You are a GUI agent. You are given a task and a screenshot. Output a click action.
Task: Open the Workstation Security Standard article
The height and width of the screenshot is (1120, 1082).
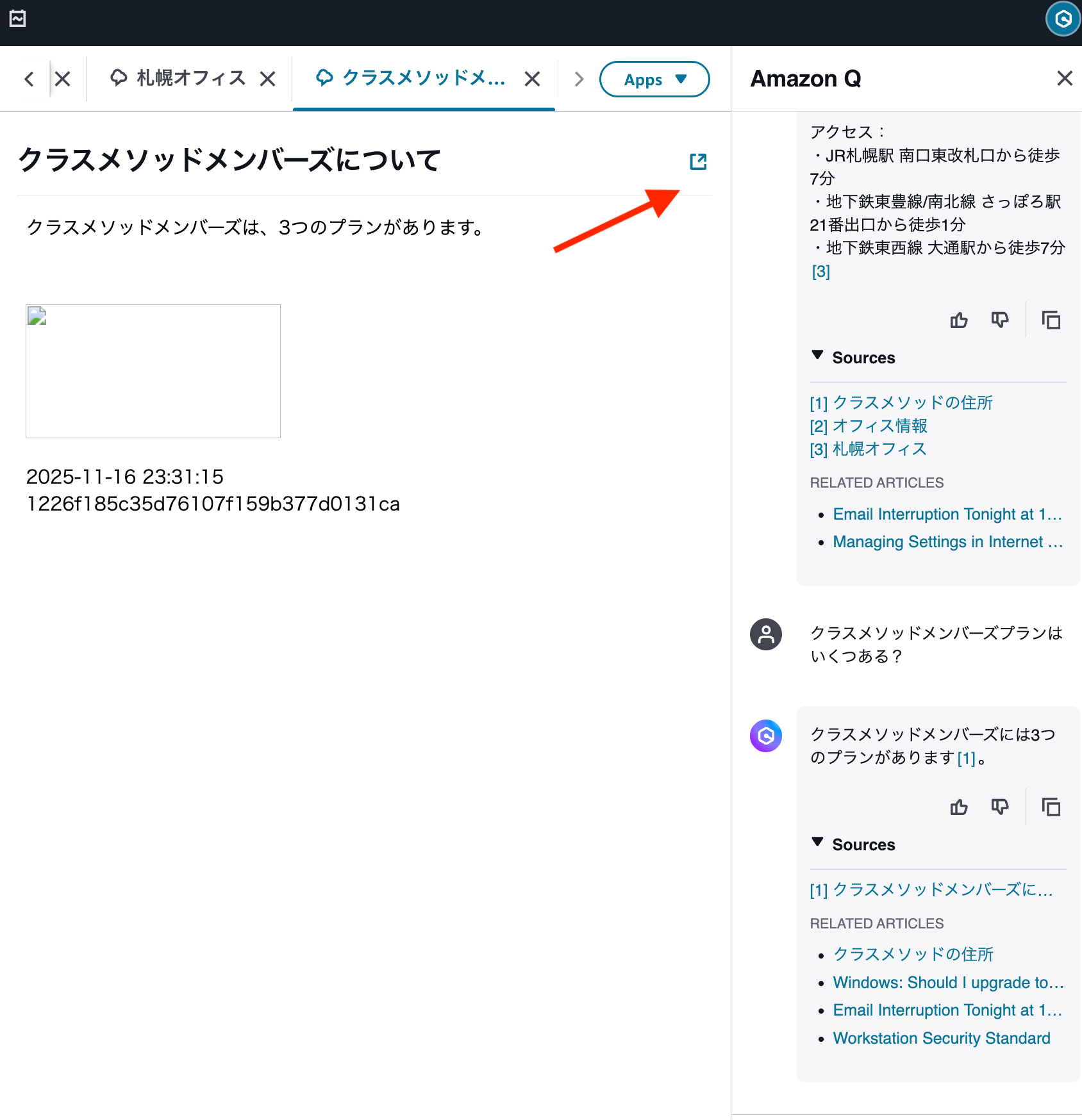point(941,1038)
